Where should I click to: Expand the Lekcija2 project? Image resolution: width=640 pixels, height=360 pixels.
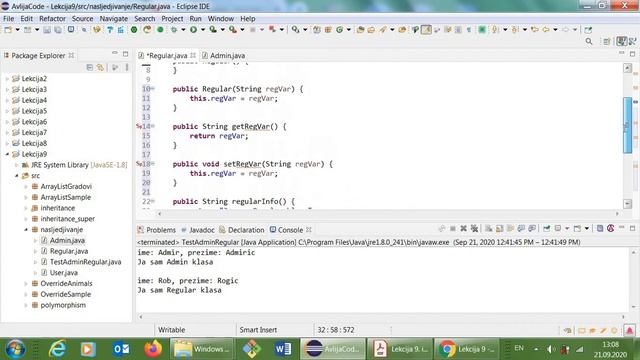(x=7, y=78)
